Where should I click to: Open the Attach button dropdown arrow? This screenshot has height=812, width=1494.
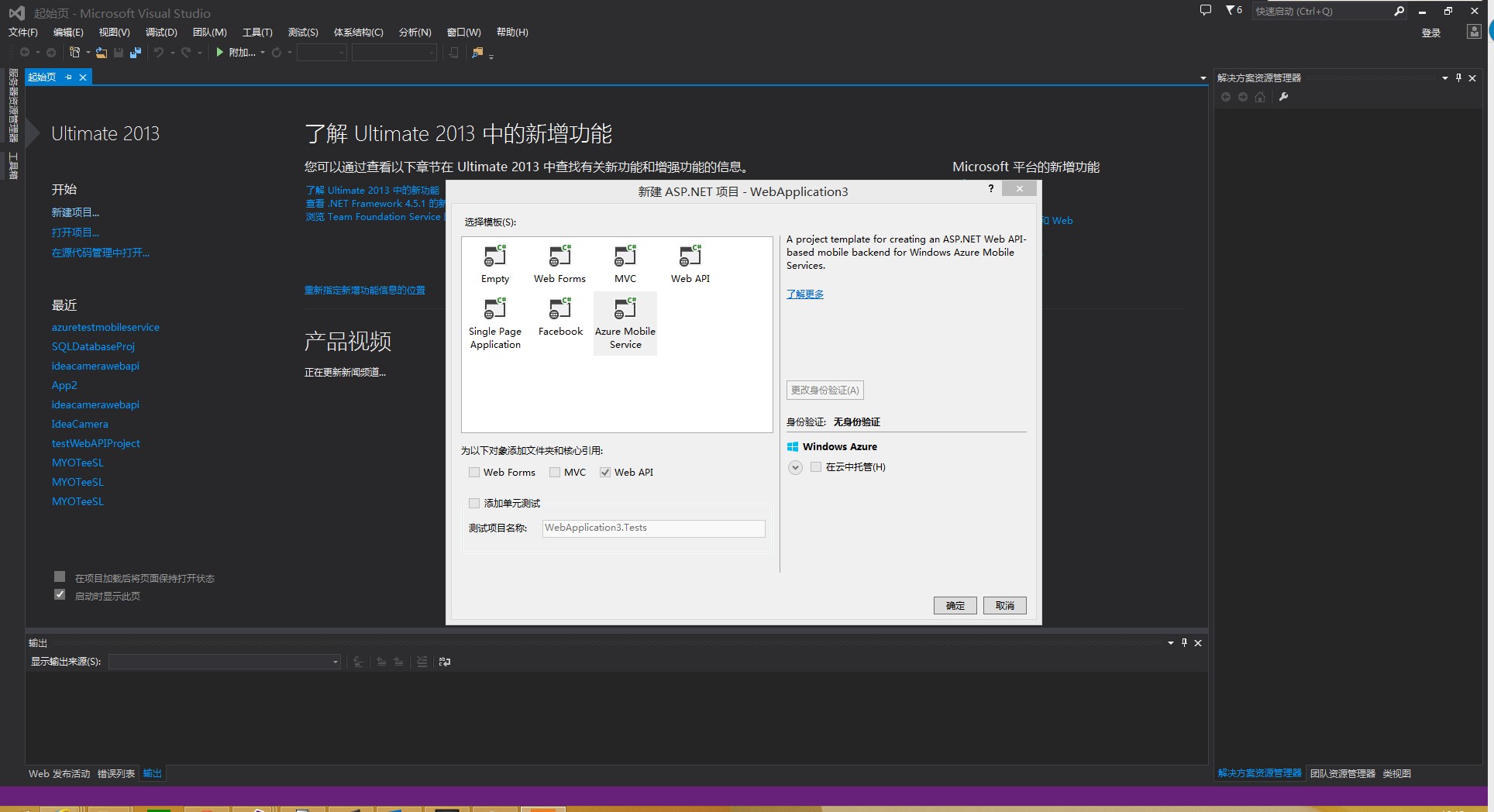[x=263, y=53]
